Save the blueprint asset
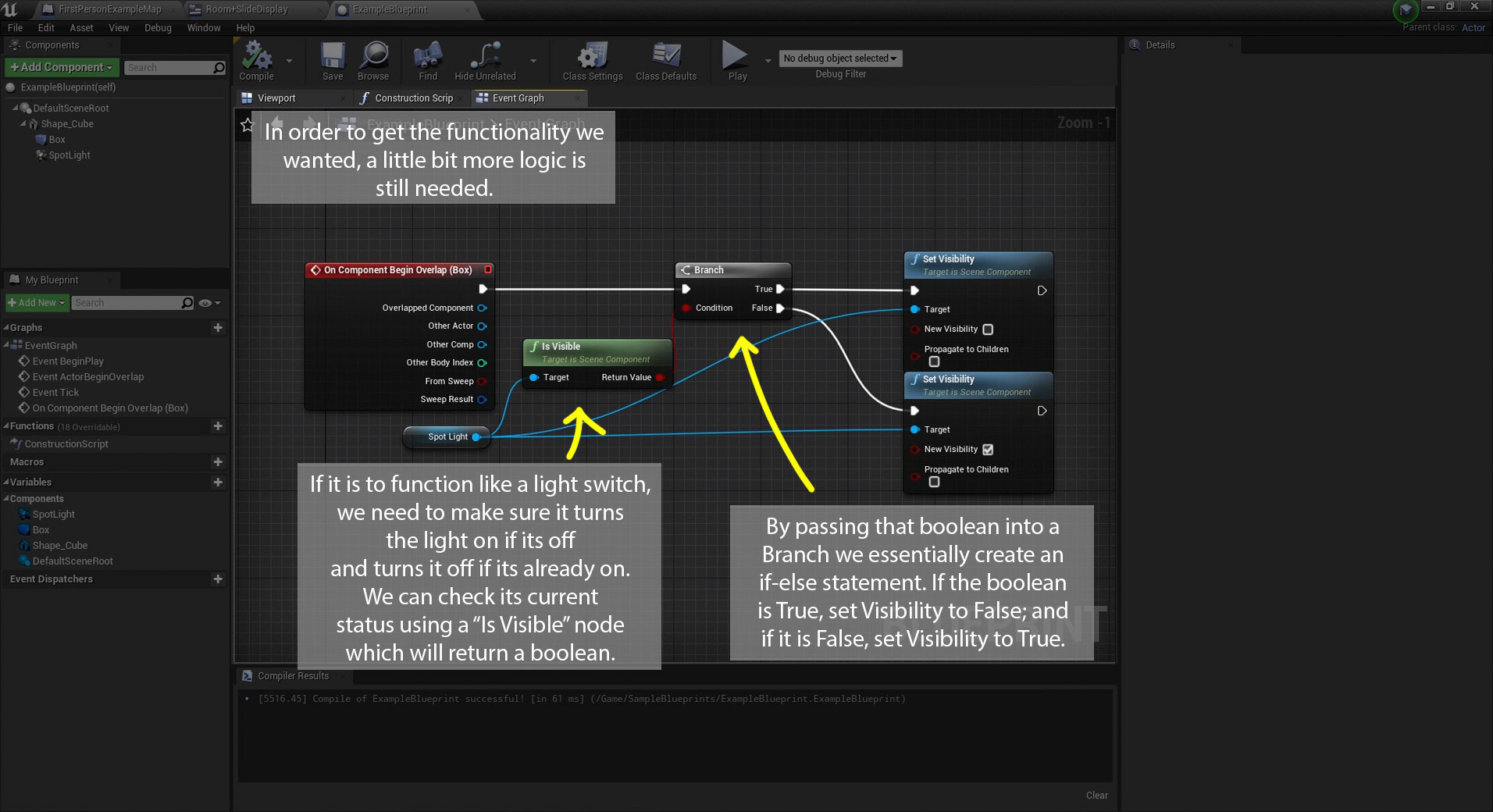This screenshot has height=812, width=1493. pyautogui.click(x=333, y=61)
